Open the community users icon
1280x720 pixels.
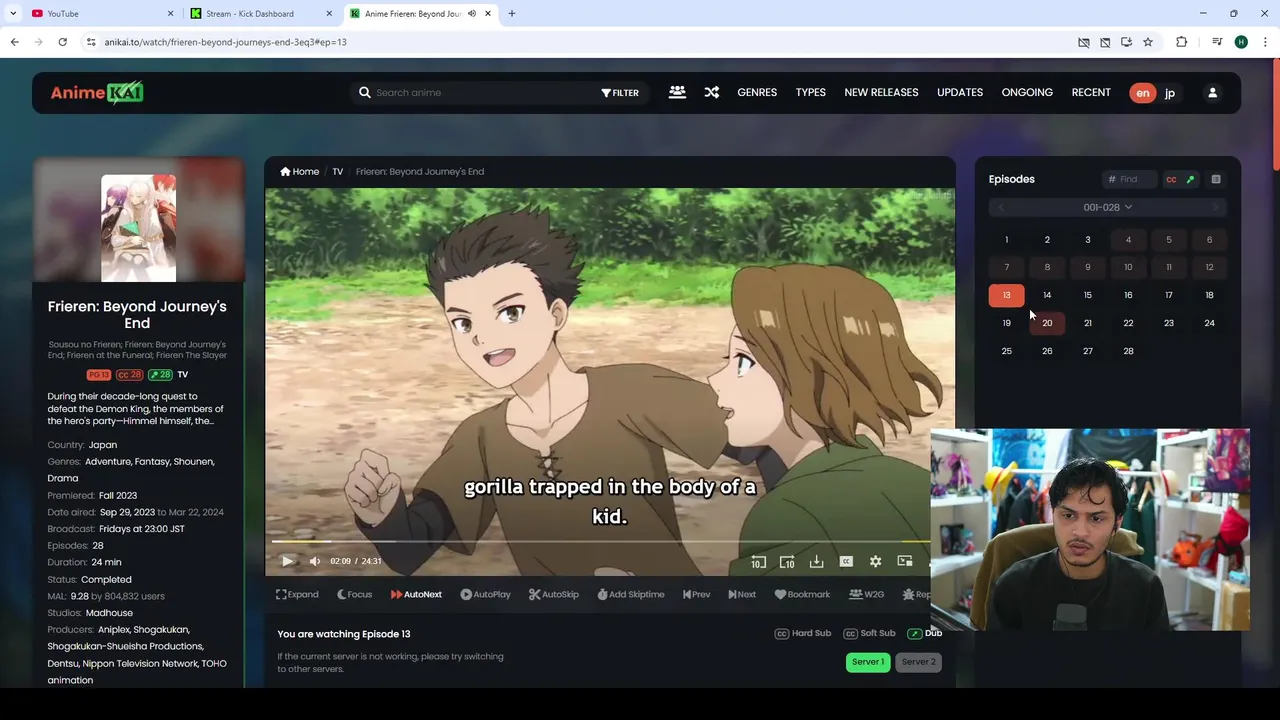[x=677, y=92]
